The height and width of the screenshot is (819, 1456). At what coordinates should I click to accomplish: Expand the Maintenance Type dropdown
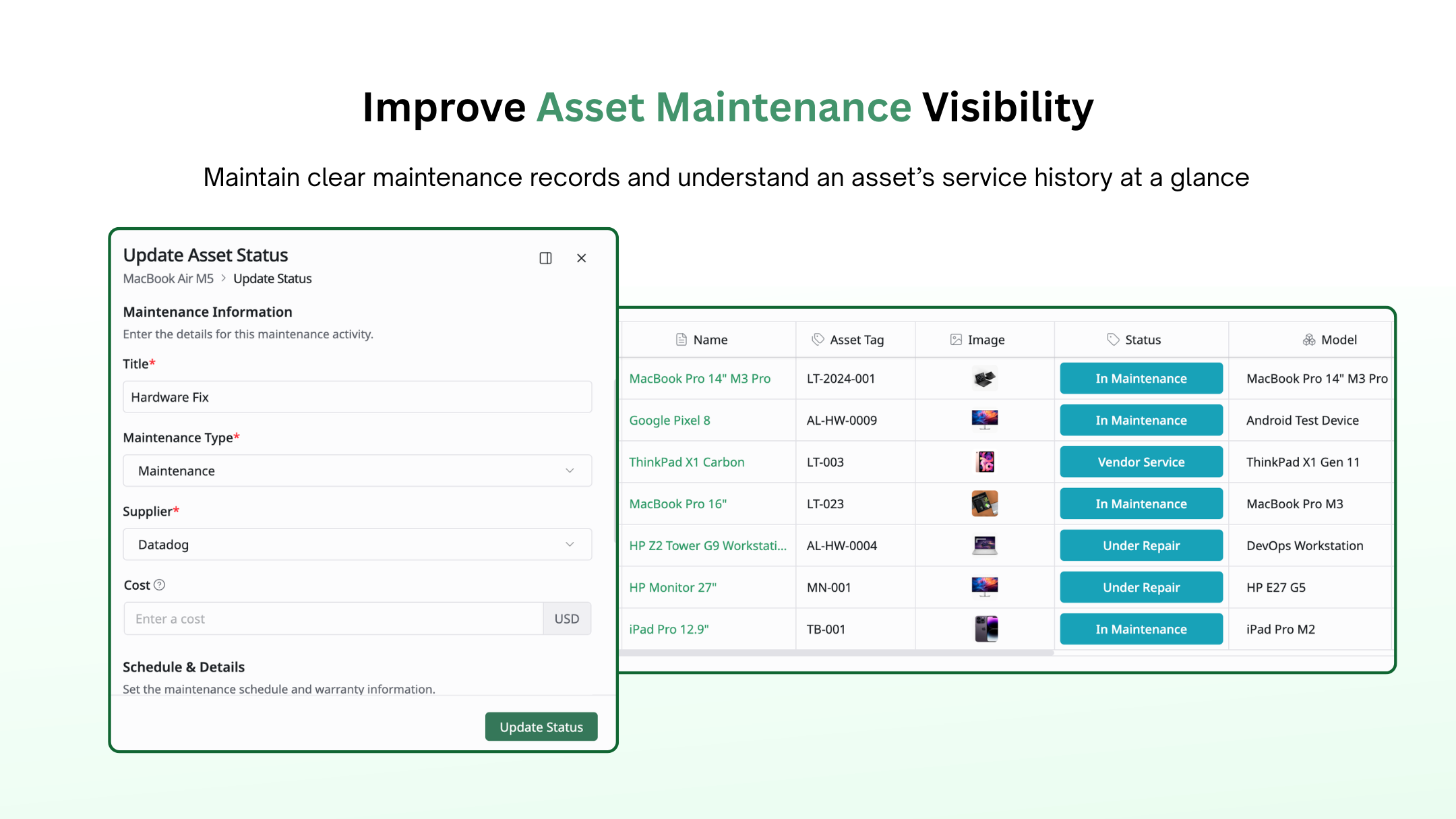pos(357,471)
